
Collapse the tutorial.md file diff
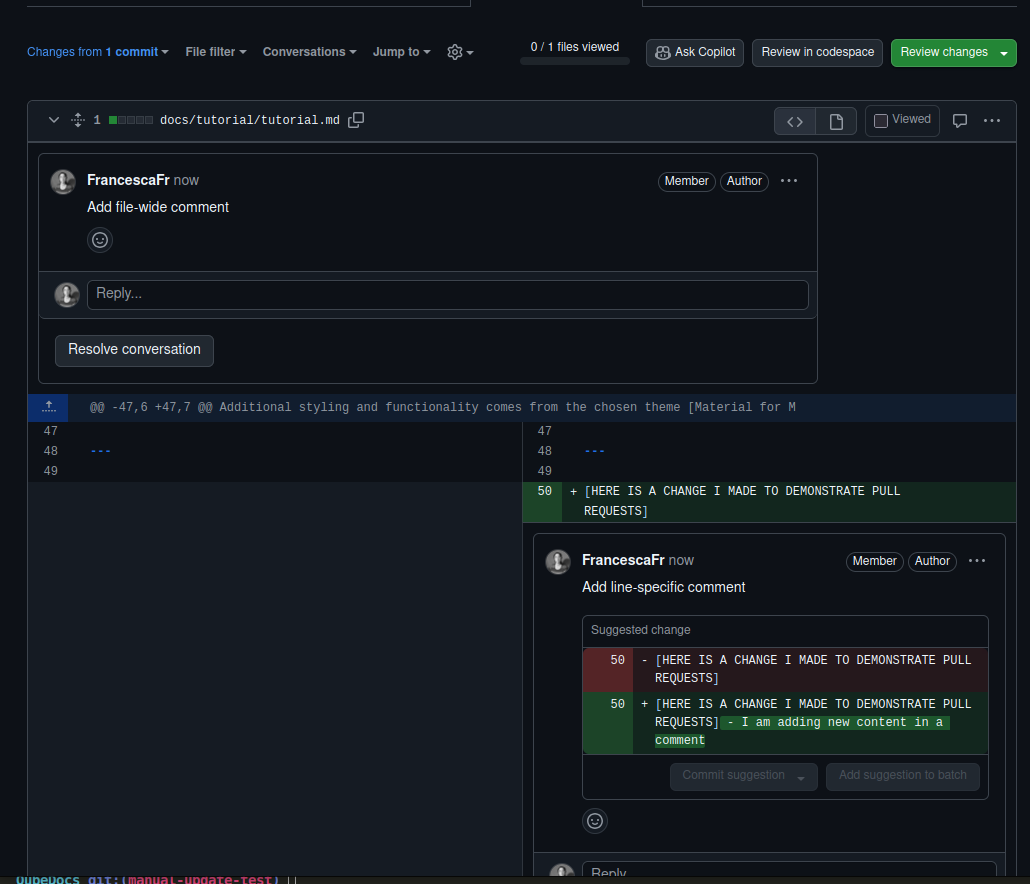(54, 120)
